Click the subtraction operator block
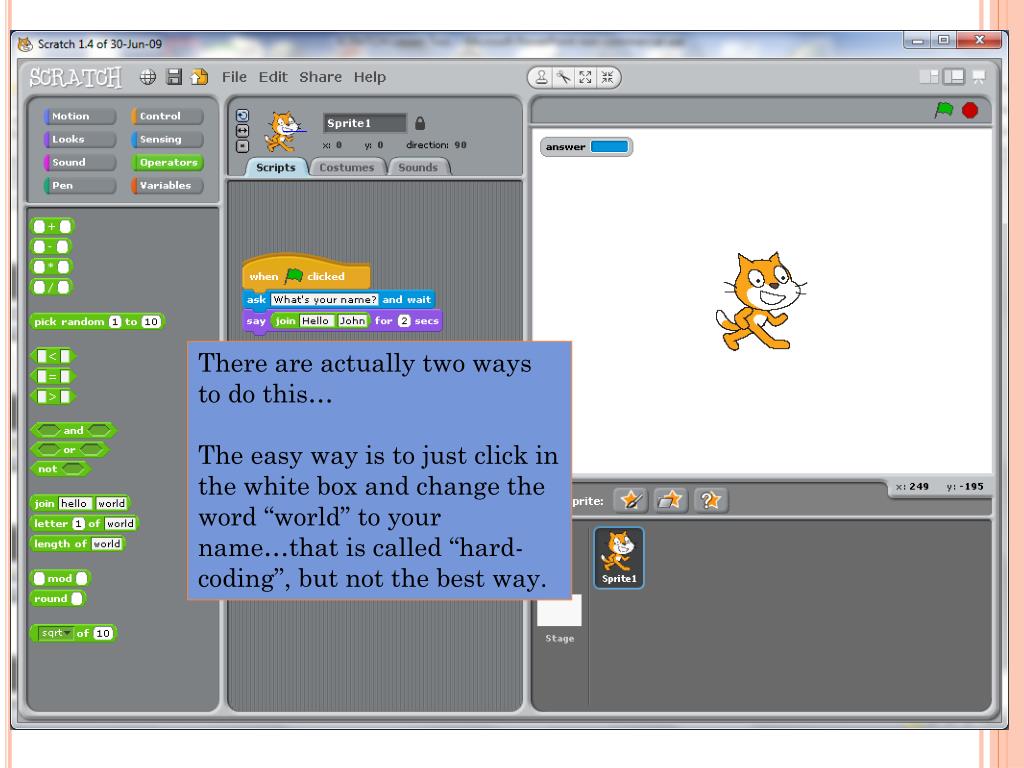Image resolution: width=1024 pixels, height=768 pixels. coord(50,246)
